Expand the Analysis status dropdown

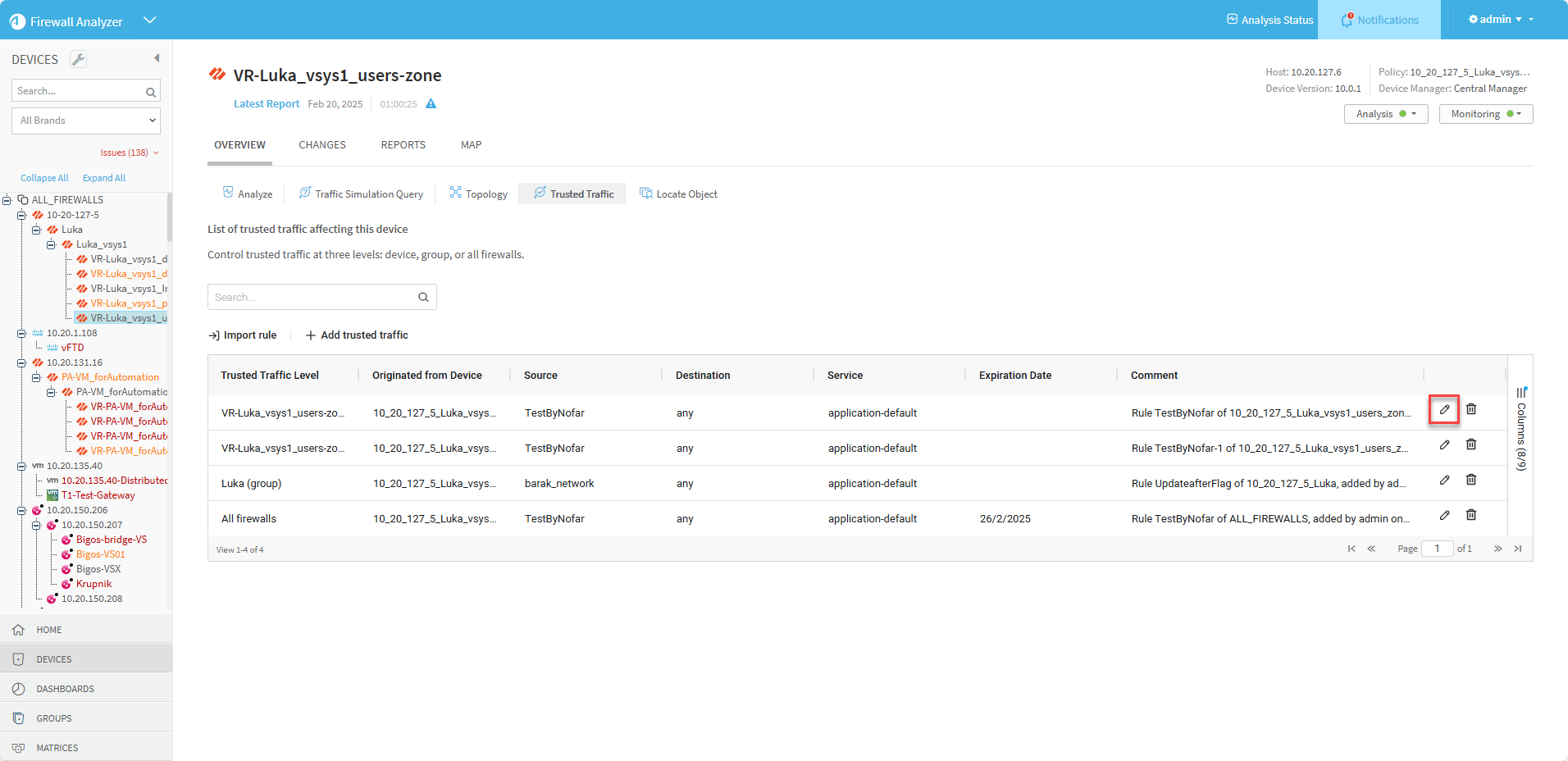[1386, 114]
